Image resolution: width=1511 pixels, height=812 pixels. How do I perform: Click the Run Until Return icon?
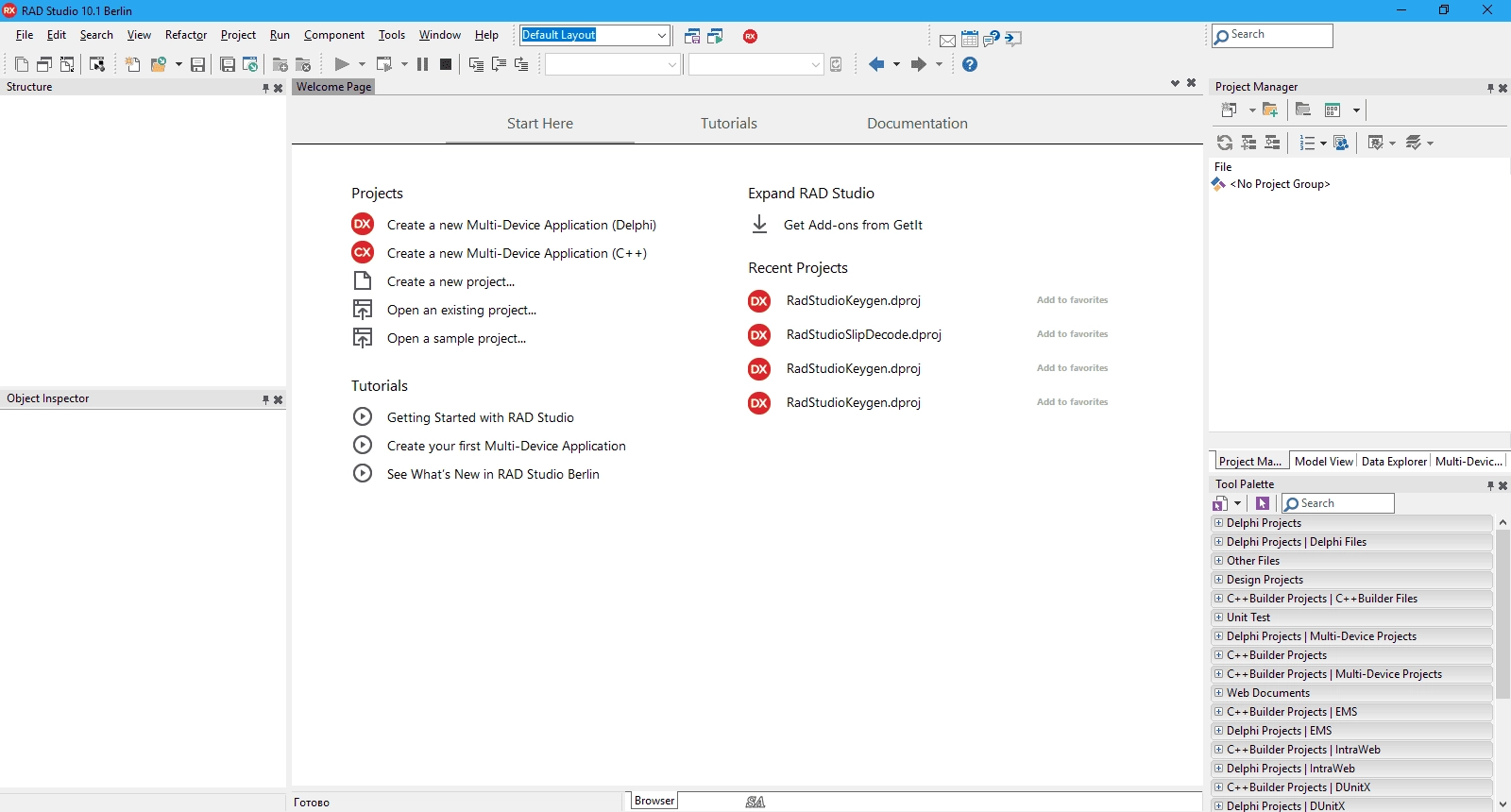pyautogui.click(x=521, y=64)
